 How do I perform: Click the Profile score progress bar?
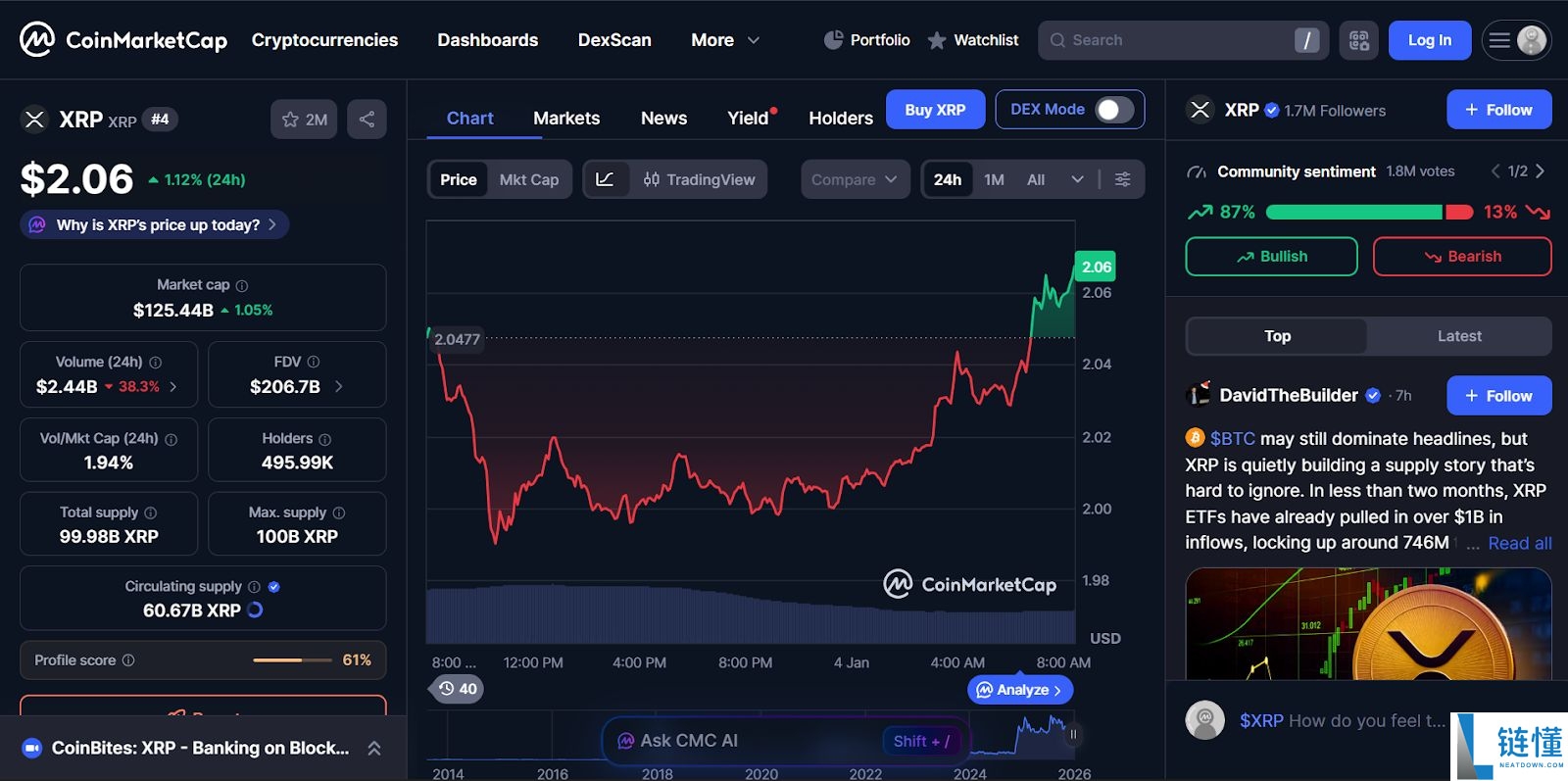click(x=292, y=660)
